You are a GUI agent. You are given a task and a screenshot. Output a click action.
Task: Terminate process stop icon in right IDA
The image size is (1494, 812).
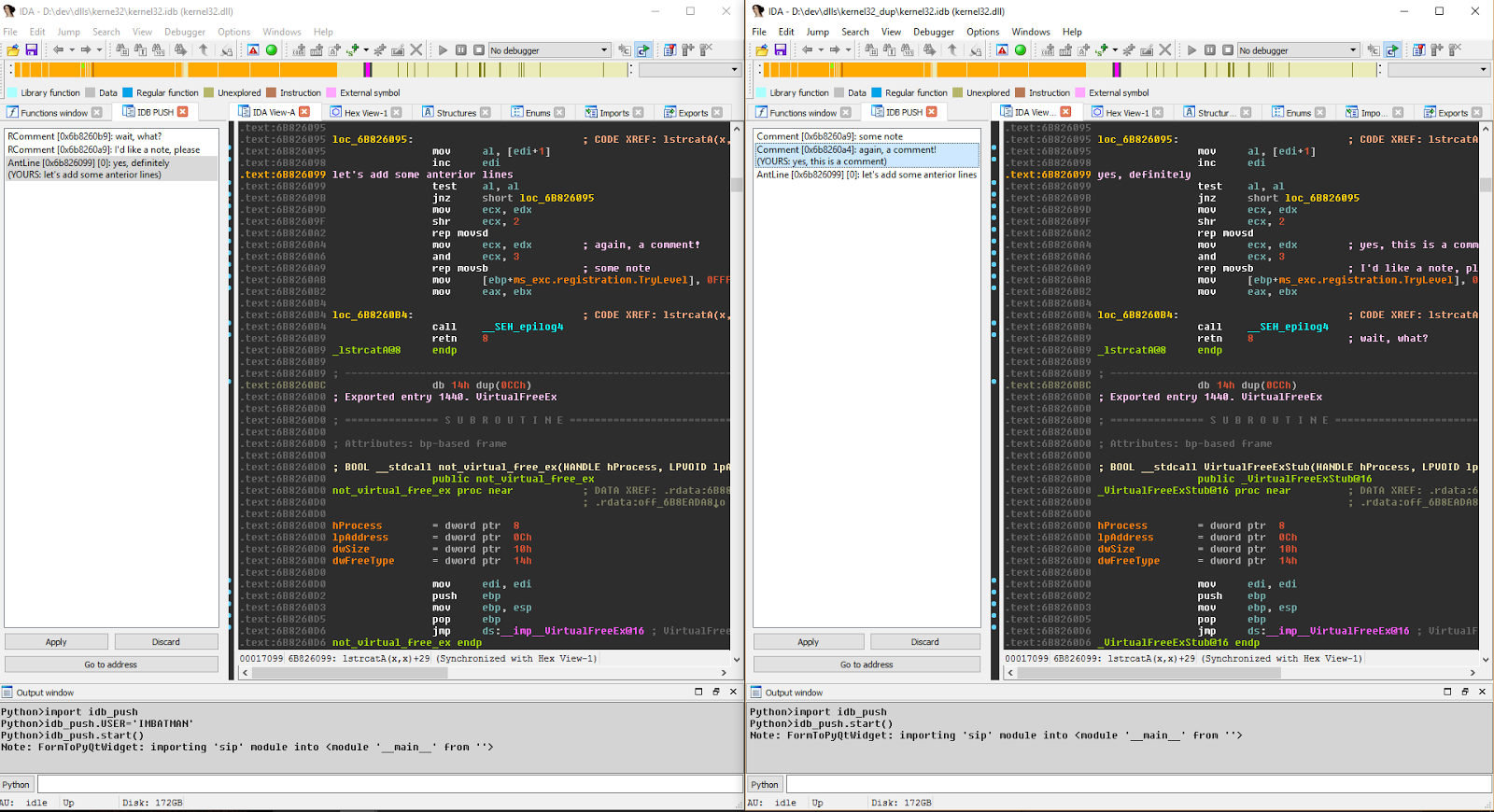(1228, 50)
